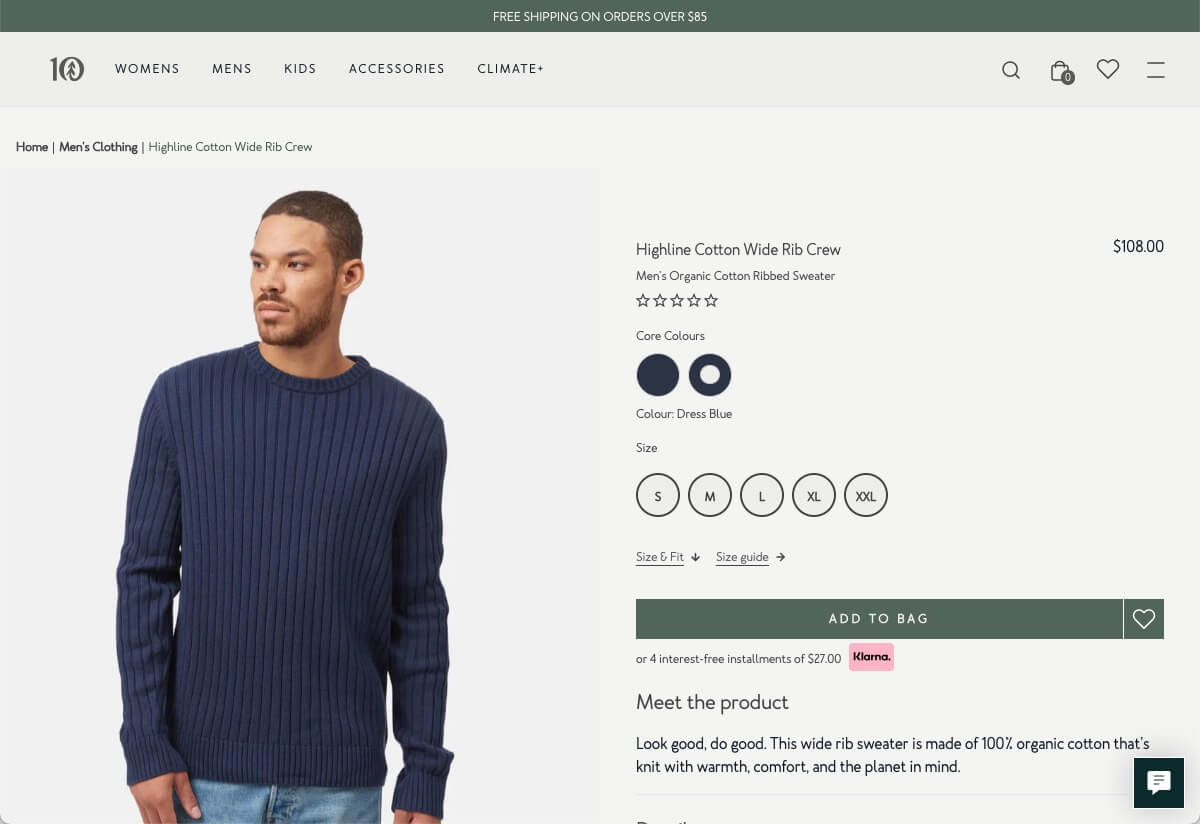The image size is (1200, 824).
Task: Open the hamburger menu icon
Action: point(1156,70)
